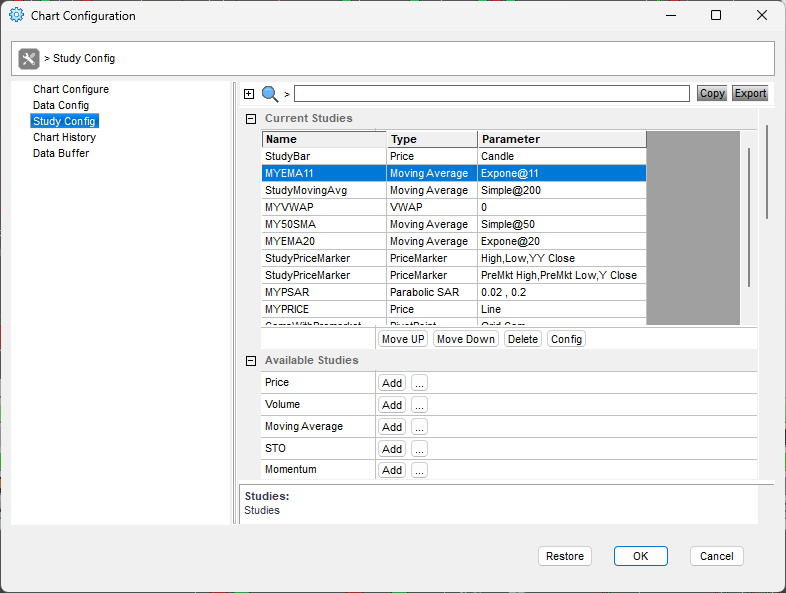Select Chart History in the left tree
Viewport: 786px width, 593px height.
point(64,137)
